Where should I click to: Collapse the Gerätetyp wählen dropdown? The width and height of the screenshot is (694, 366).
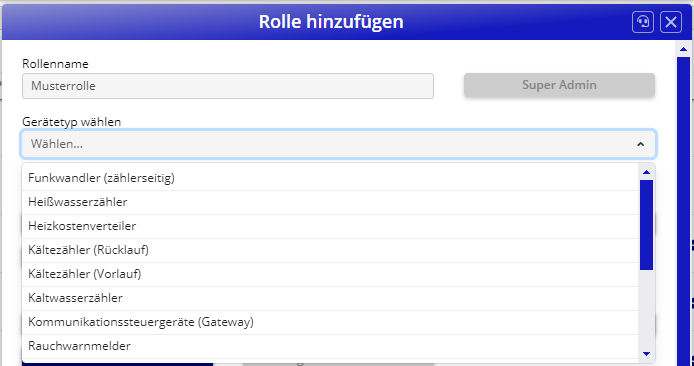tap(339, 144)
